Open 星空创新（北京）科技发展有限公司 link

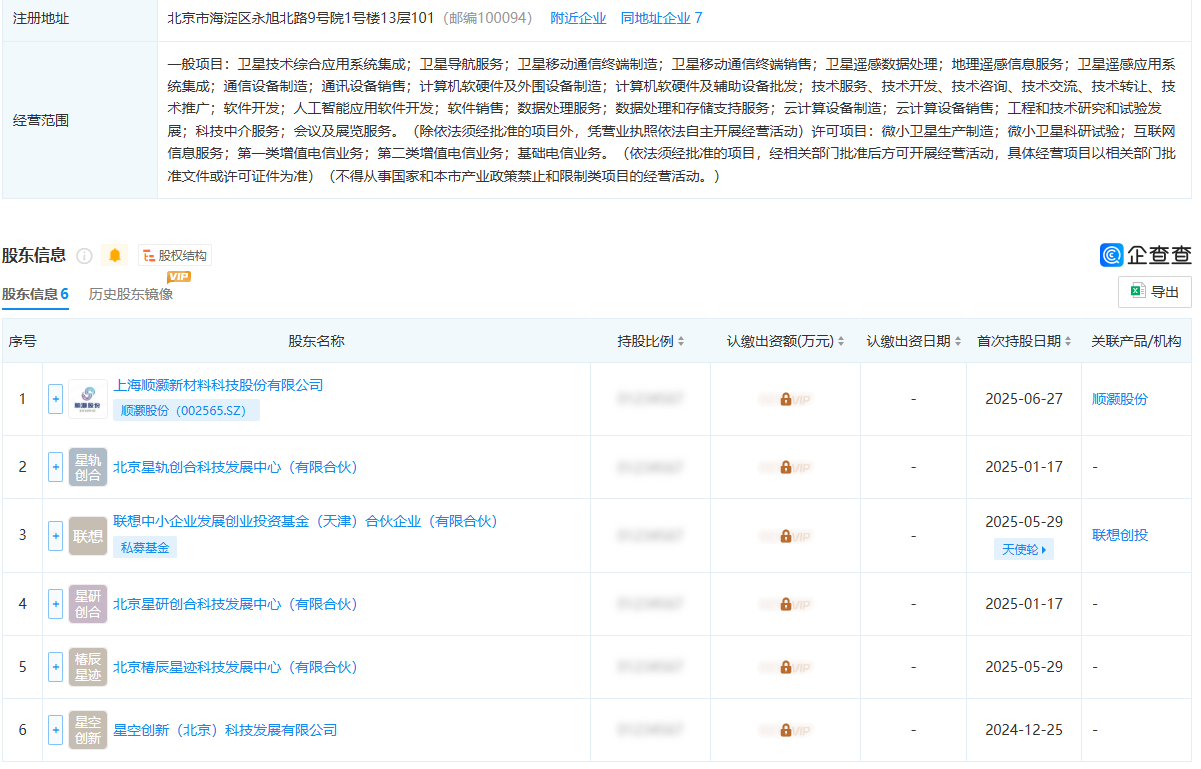[x=225, y=730]
